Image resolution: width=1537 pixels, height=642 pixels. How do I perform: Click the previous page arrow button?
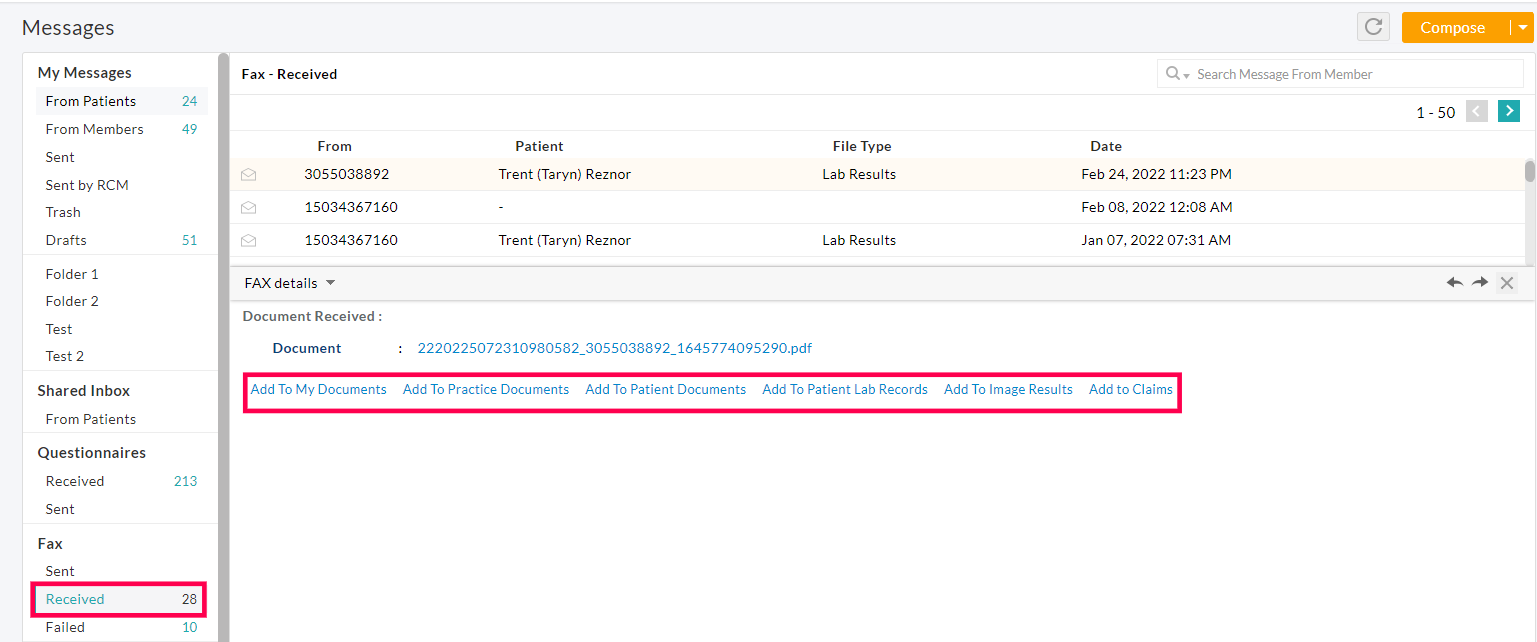click(1477, 111)
